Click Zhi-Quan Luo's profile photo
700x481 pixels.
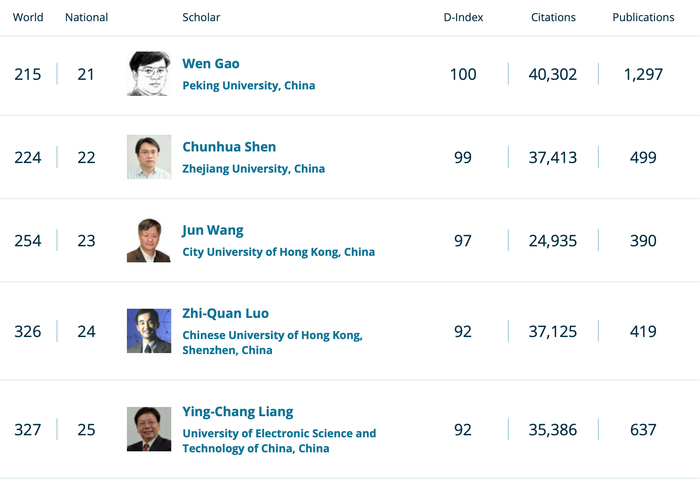[148, 331]
